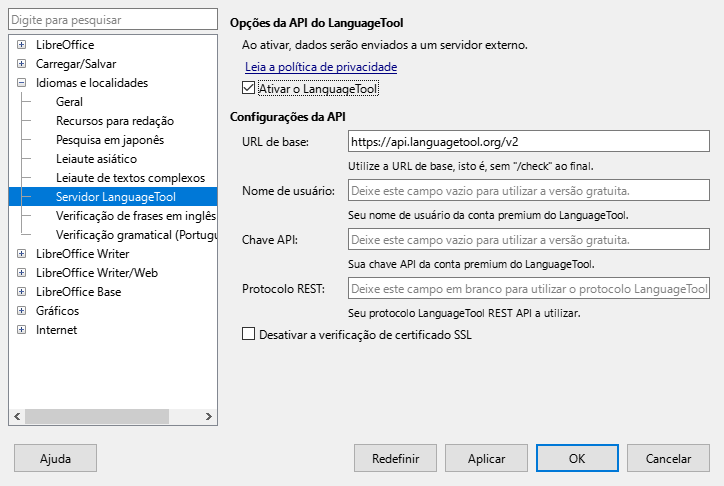Select Verificação gramatical (Português) item
This screenshot has height=486, width=724.
click(x=136, y=235)
